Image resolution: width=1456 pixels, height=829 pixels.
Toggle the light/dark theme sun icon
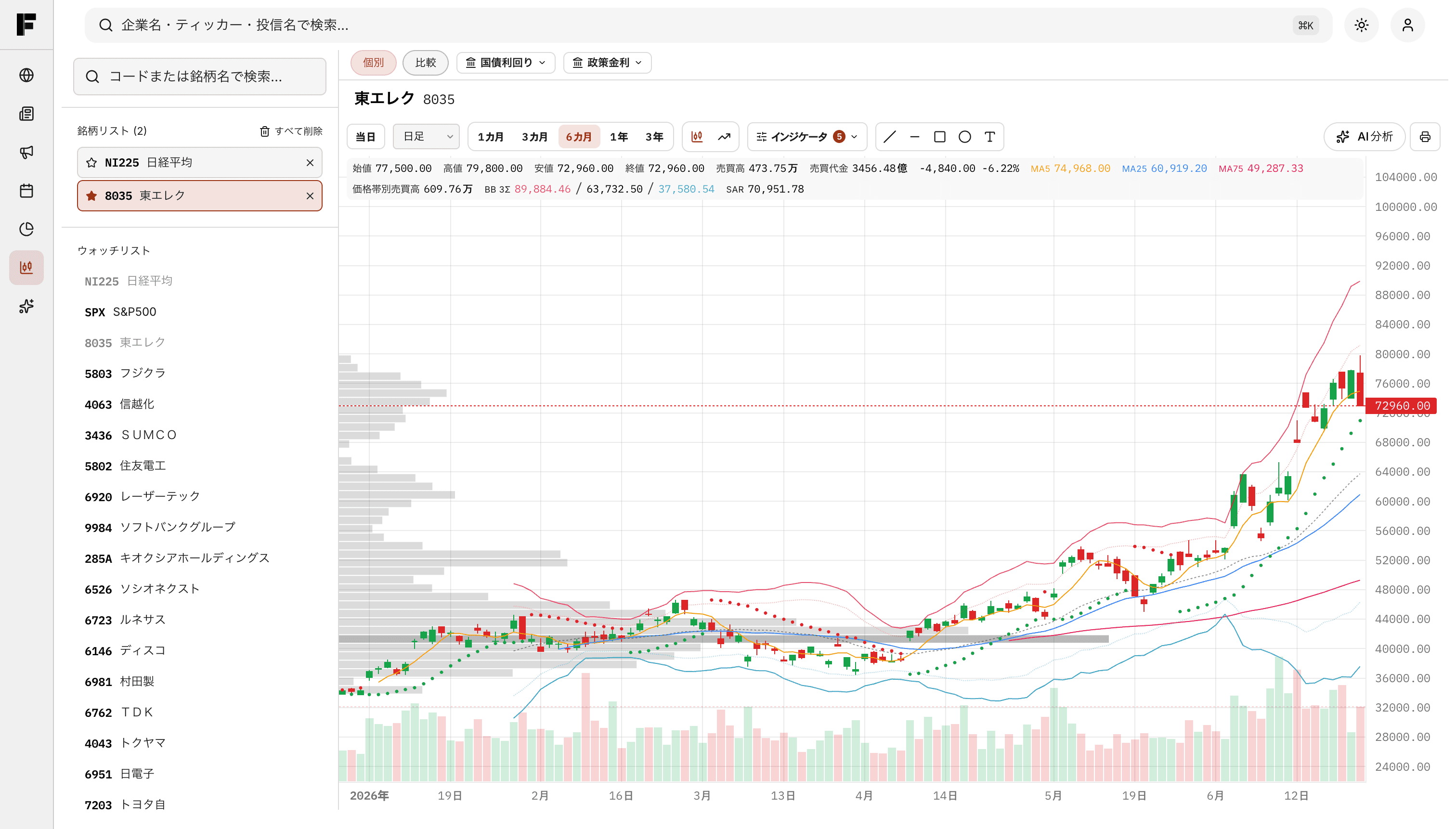(x=1361, y=25)
